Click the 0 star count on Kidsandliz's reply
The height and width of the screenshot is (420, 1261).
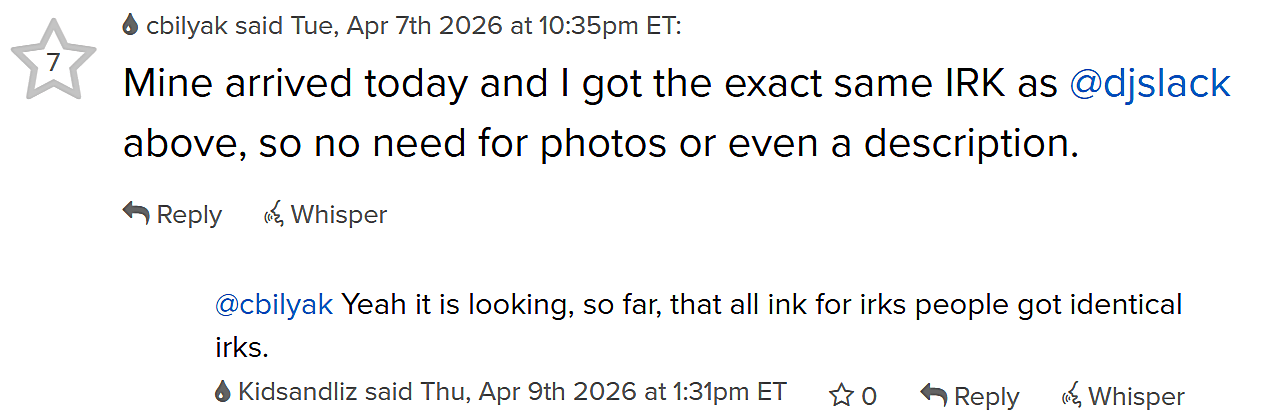tap(868, 397)
